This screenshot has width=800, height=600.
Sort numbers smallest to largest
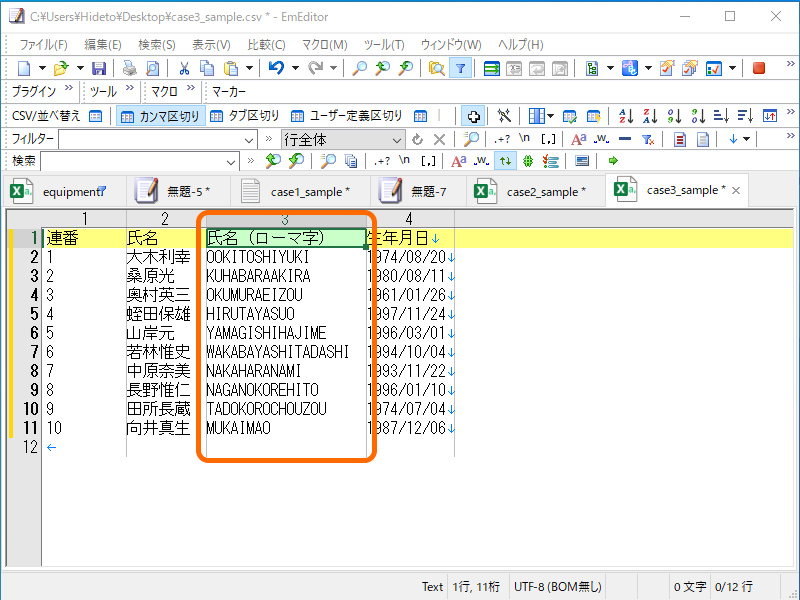pyautogui.click(x=674, y=116)
